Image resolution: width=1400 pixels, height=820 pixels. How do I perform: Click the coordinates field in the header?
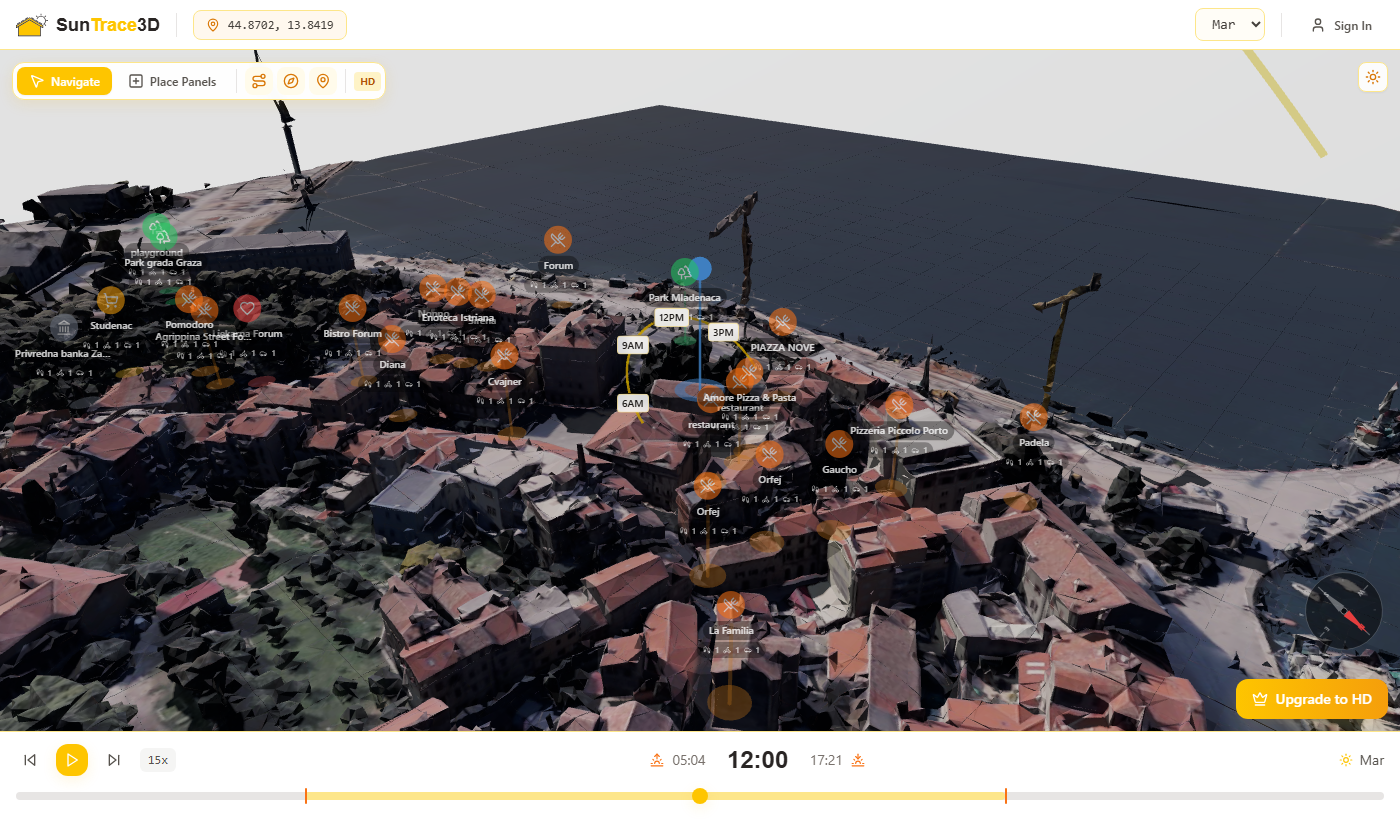tap(269, 25)
